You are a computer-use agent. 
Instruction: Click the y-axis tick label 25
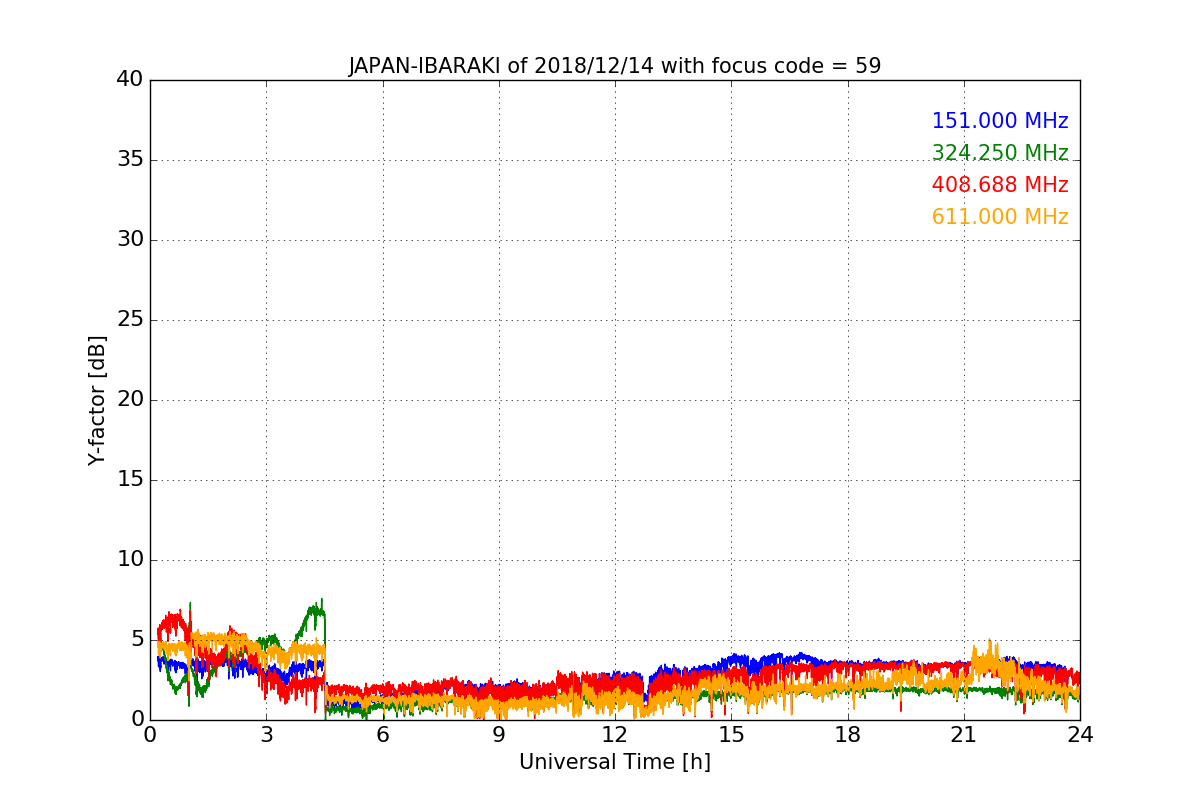point(130,320)
